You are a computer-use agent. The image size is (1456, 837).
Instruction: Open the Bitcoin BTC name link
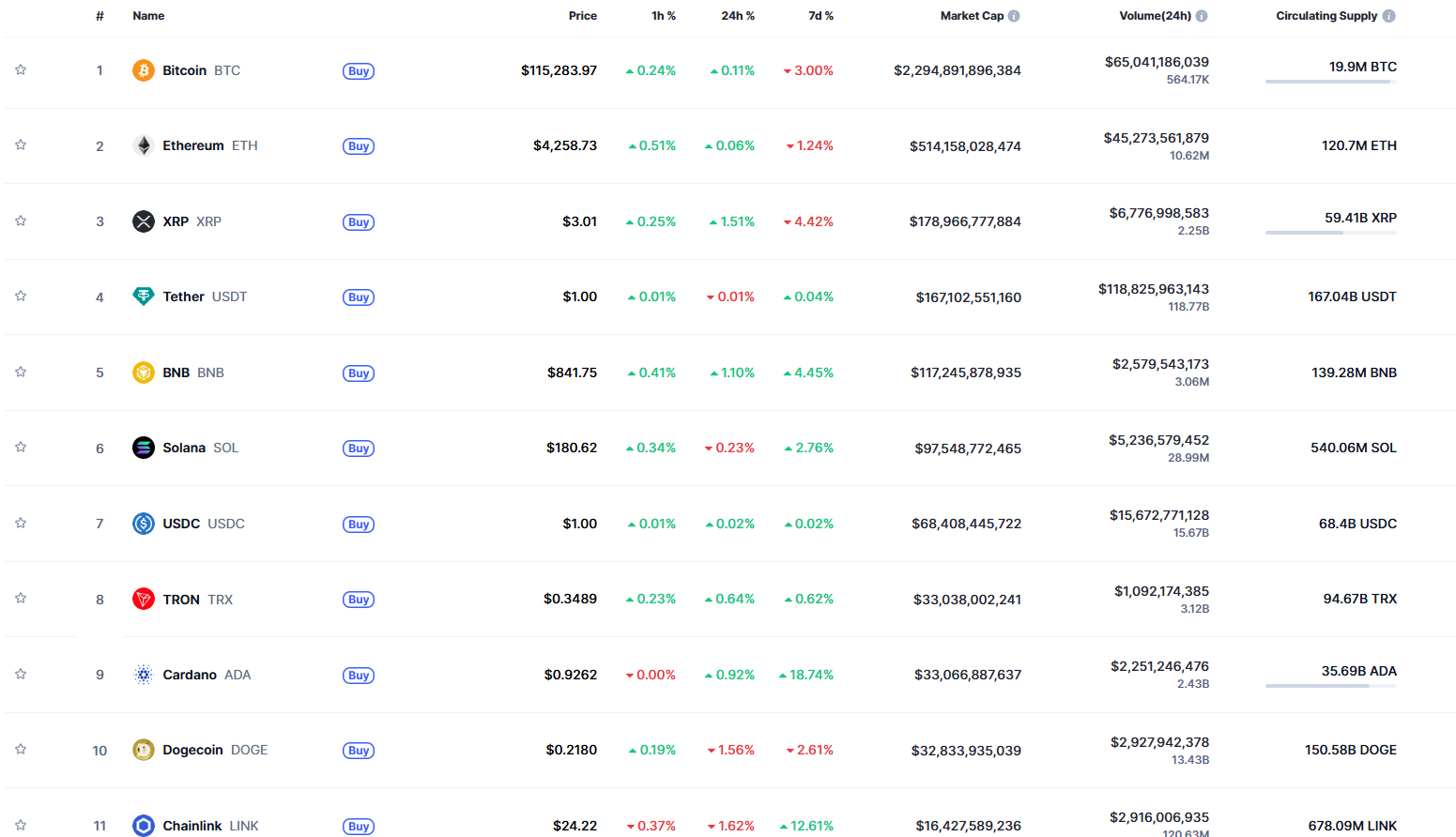click(201, 70)
